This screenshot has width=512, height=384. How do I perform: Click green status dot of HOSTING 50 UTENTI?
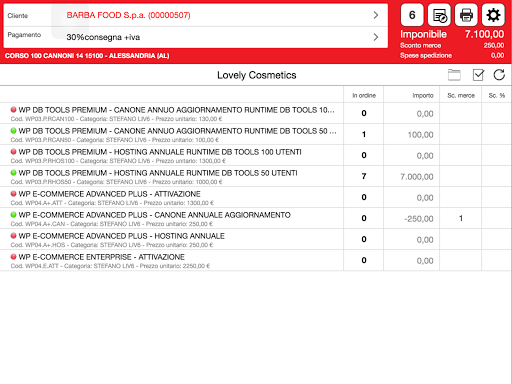(x=13, y=173)
